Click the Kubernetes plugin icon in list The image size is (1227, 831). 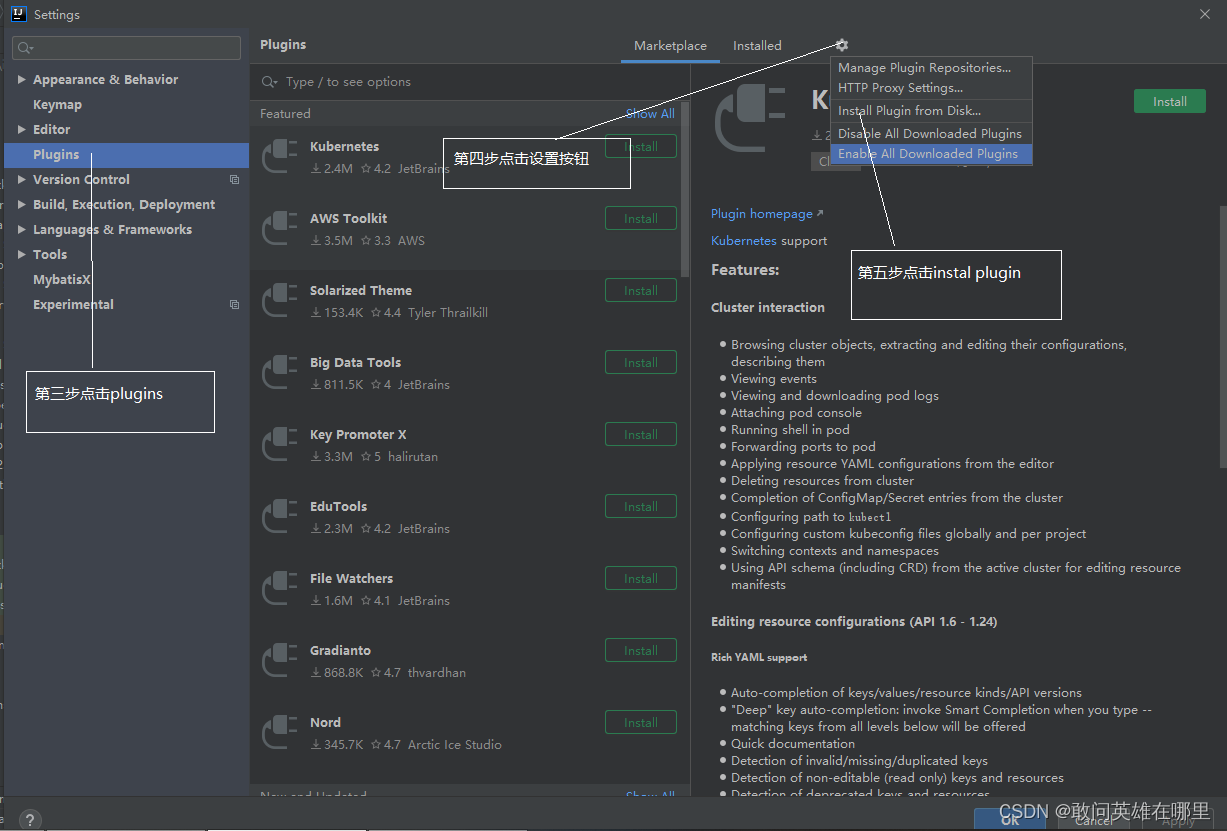coord(279,157)
